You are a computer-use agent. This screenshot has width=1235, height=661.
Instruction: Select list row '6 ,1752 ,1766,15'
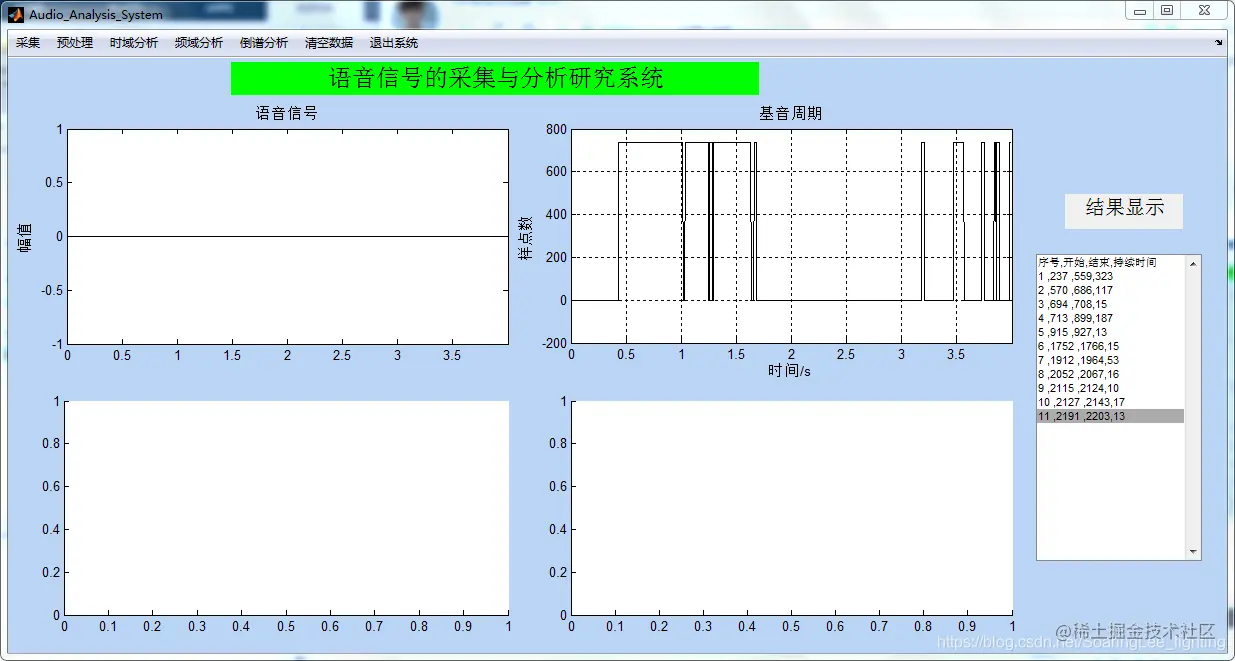(x=1110, y=346)
